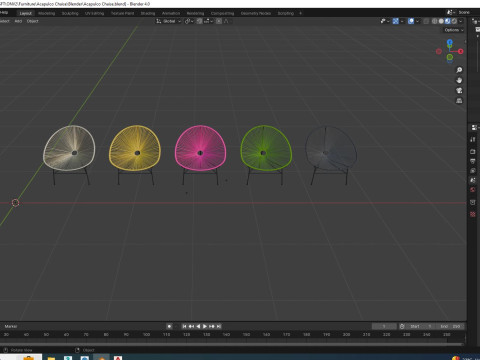The width and height of the screenshot is (480, 360).
Task: Click the scene browse icon near Scene
Action: (x=450, y=12)
